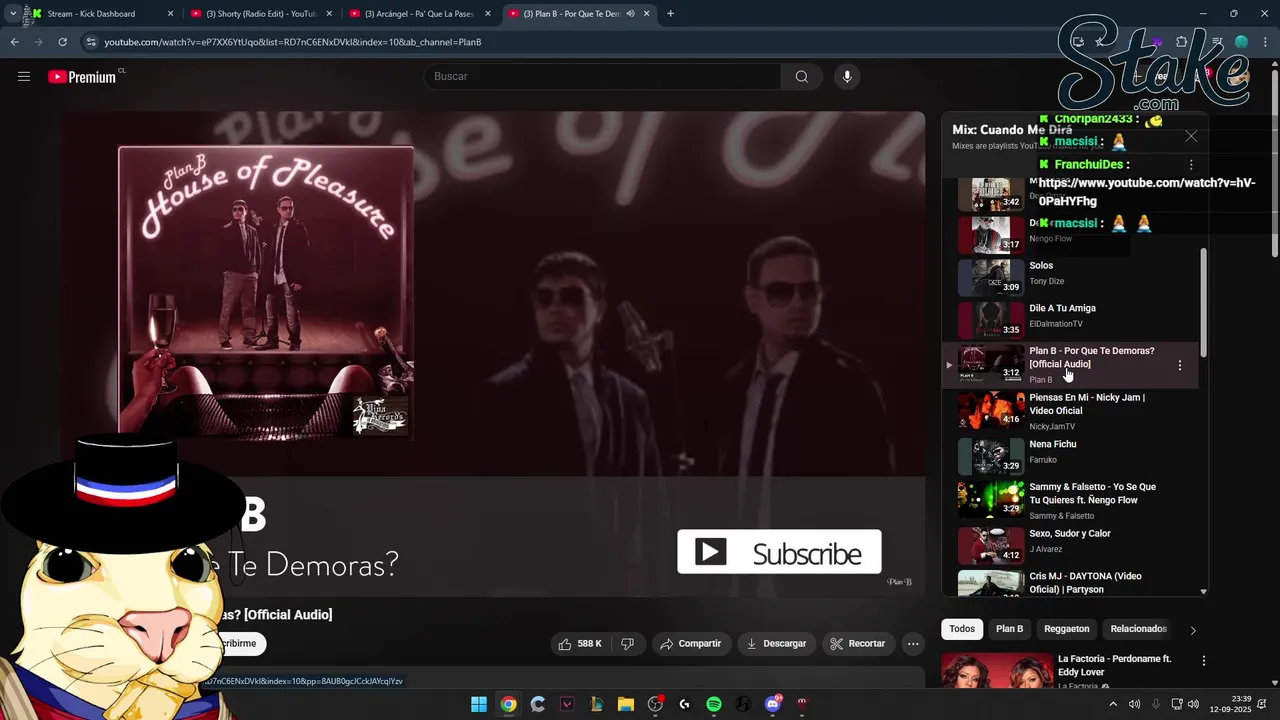The image size is (1280, 720).
Task: Toggle microphone tray icon
Action: pyautogui.click(x=1155, y=704)
